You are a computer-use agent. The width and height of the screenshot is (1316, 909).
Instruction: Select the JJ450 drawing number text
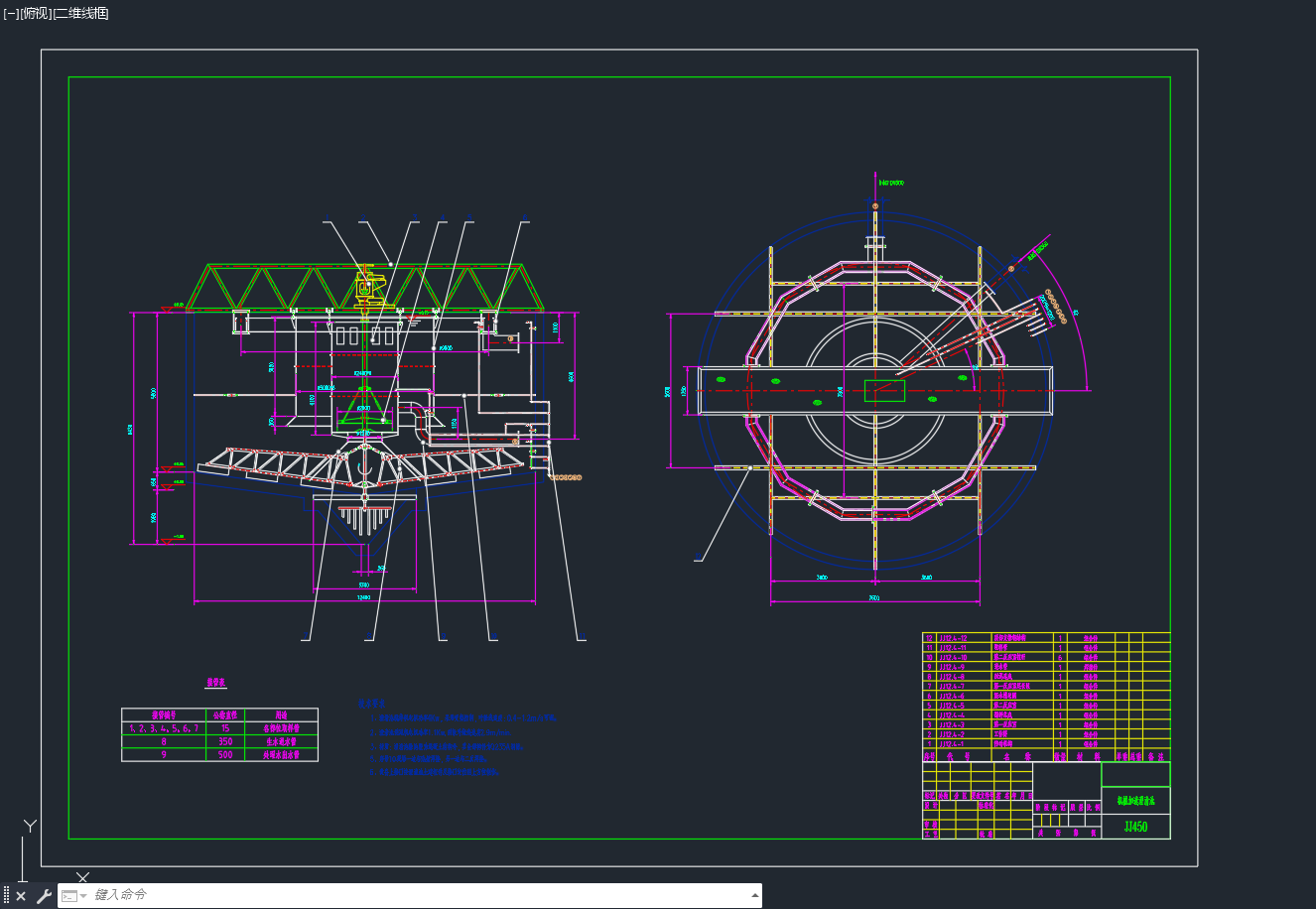click(1135, 827)
